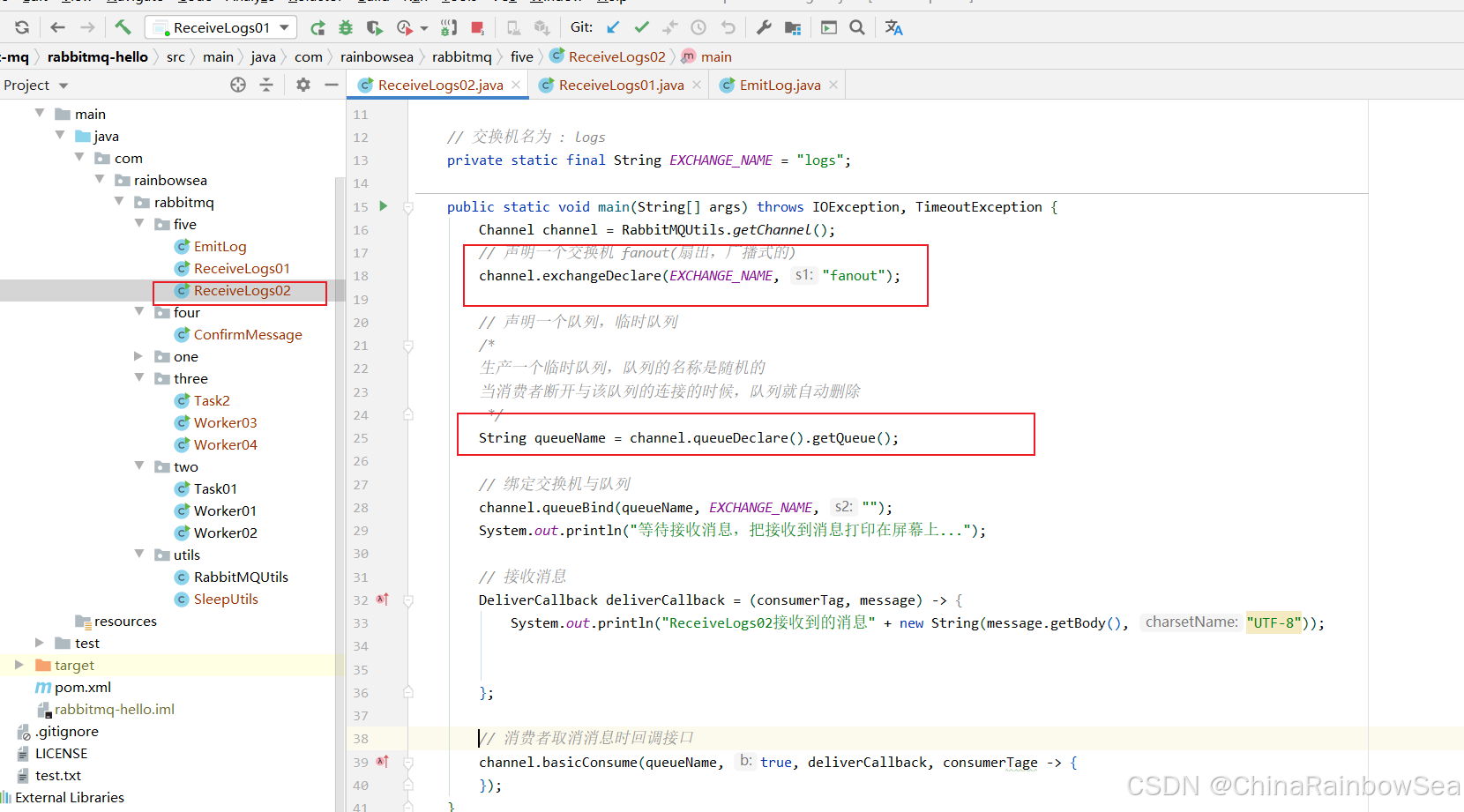The image size is (1464, 812).
Task: Close the ReceiveLogs02.java tab
Action: pyautogui.click(x=516, y=86)
